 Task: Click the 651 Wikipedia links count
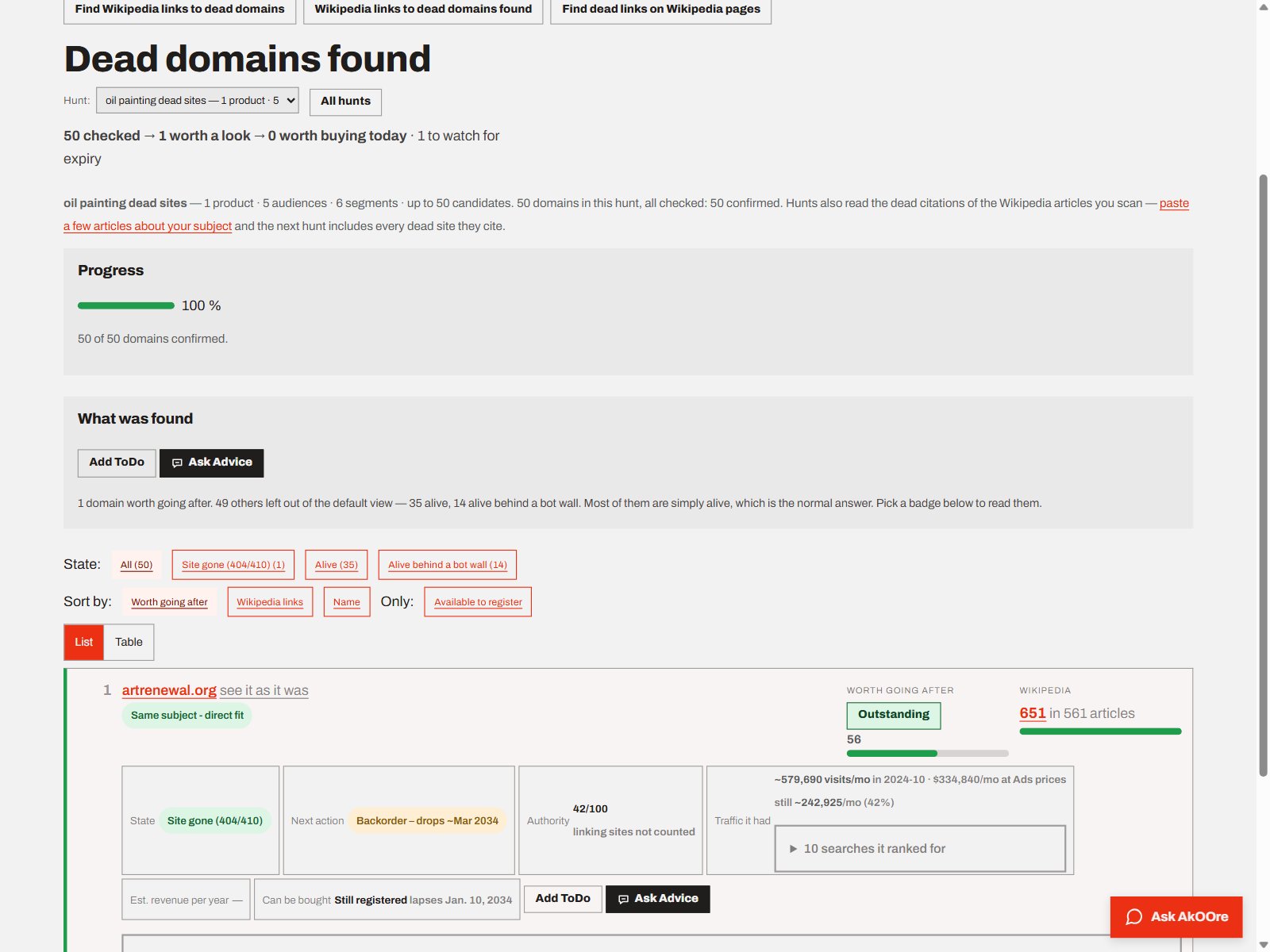point(1033,713)
